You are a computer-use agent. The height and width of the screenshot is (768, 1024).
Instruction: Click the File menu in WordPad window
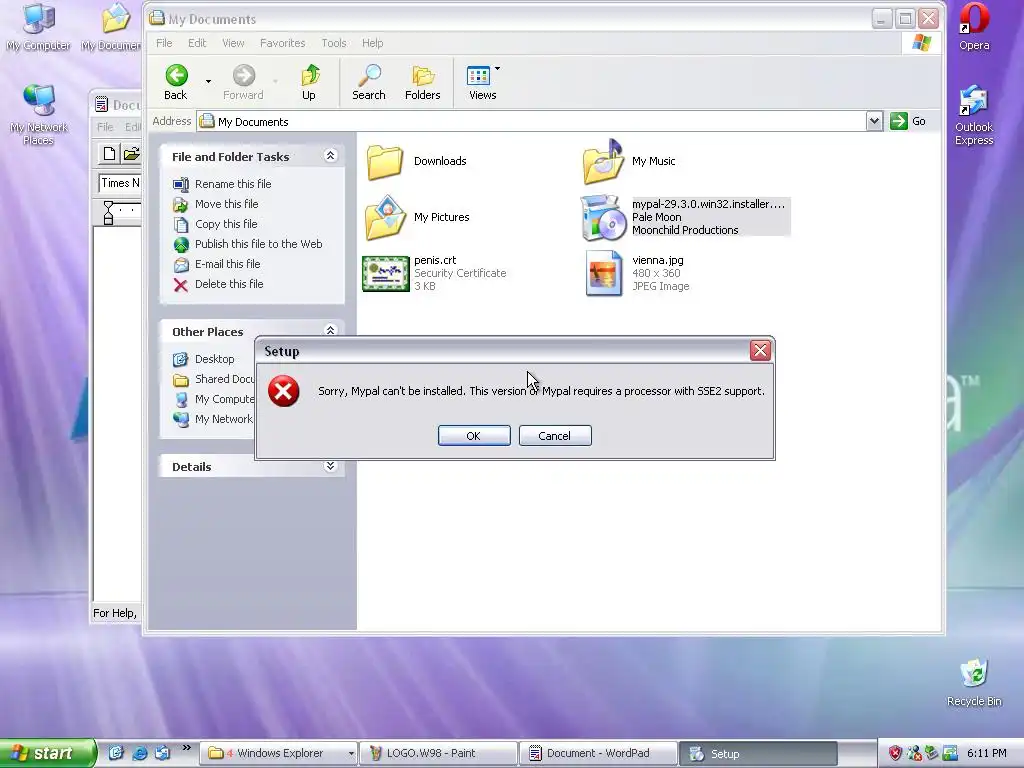pos(105,127)
